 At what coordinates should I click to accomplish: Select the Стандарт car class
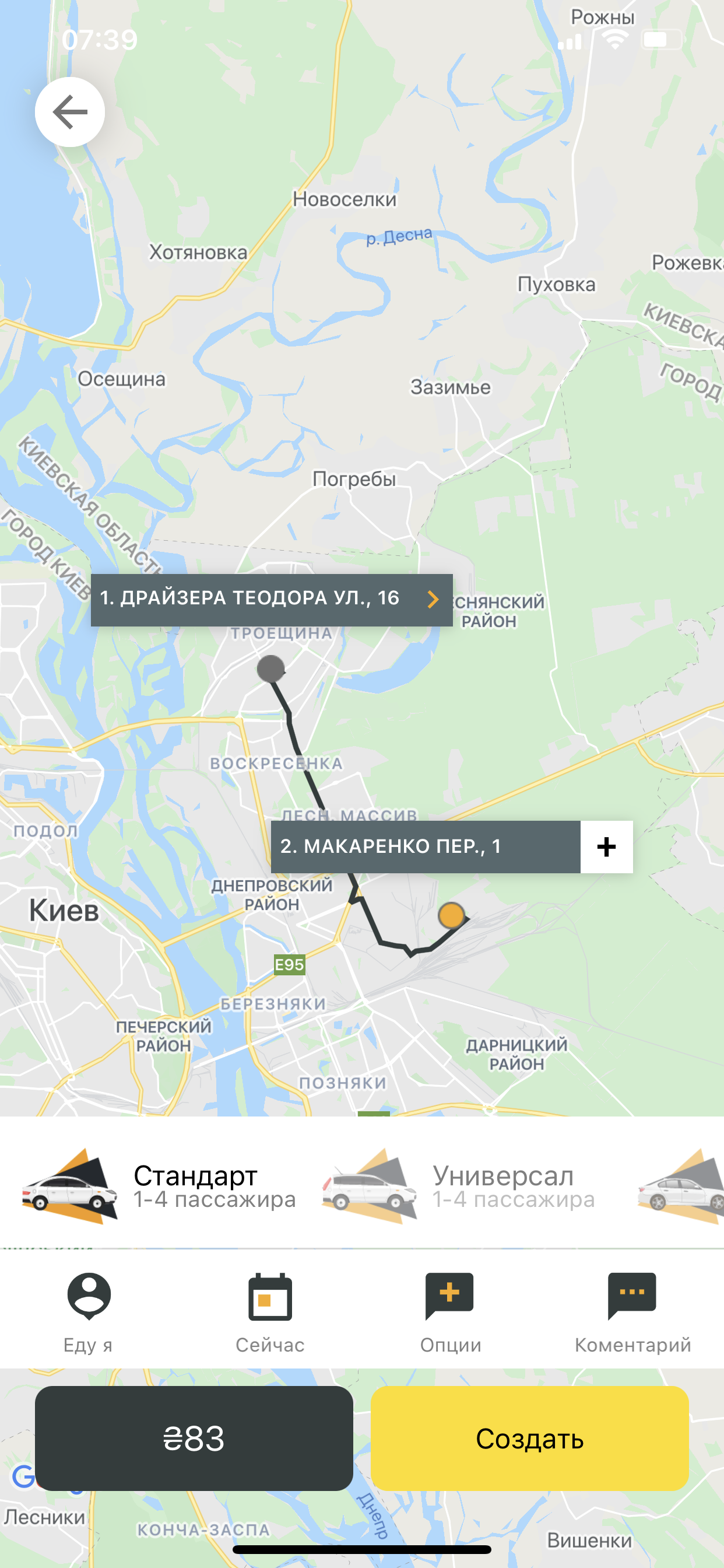(x=159, y=1186)
